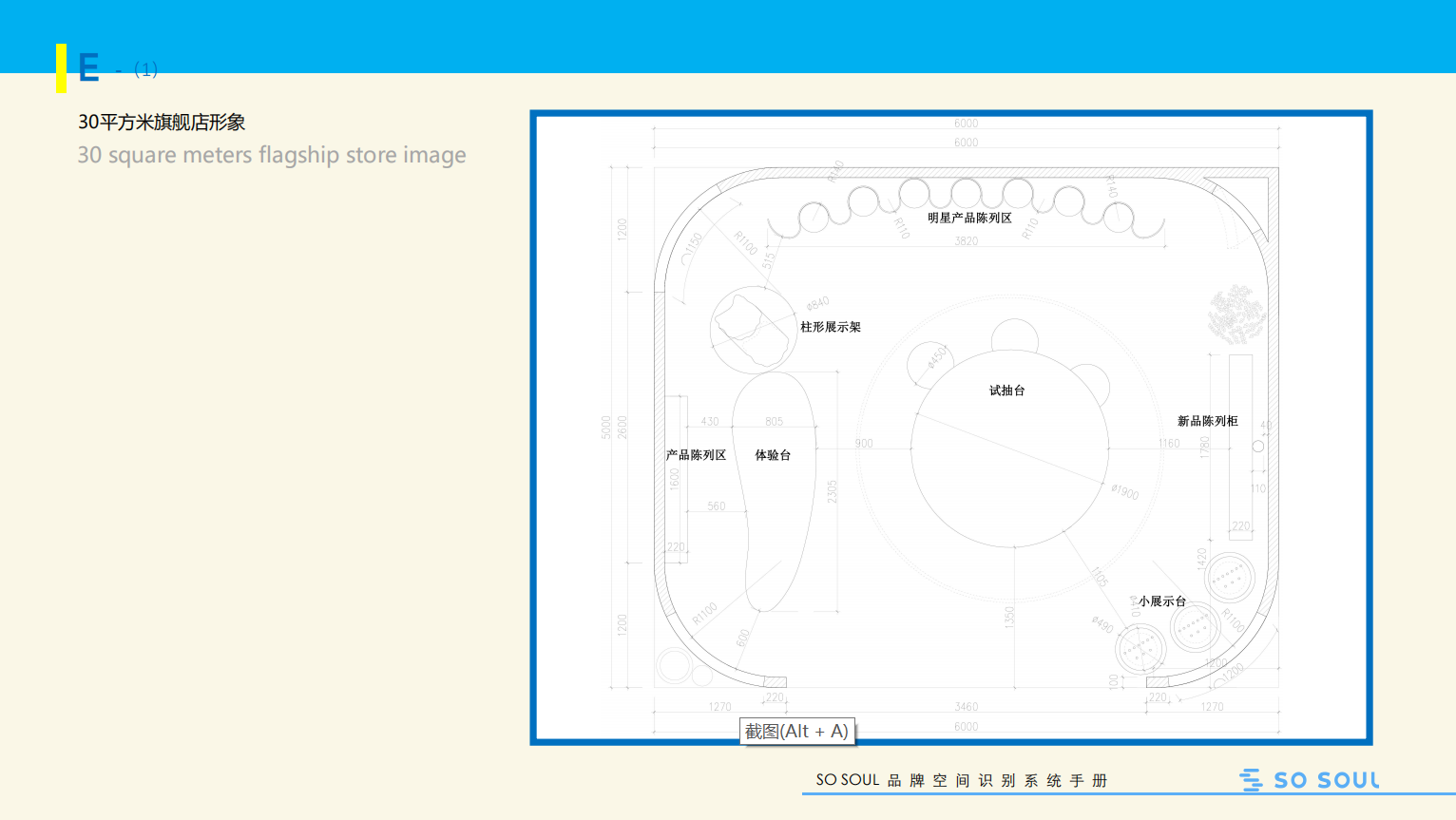1456x820 pixels.
Task: Click the 1600 vertical dimension
Action: point(675,479)
